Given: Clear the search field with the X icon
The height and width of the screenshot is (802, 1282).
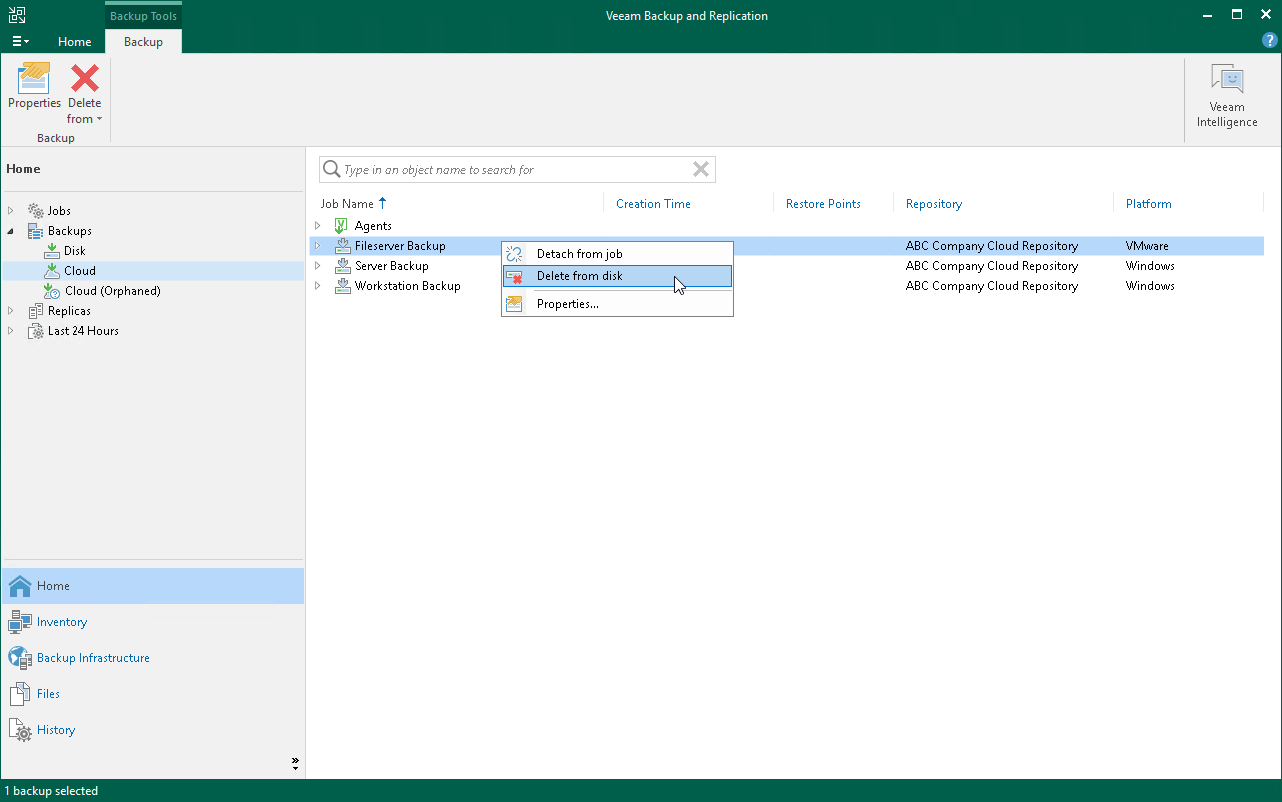Looking at the screenshot, I should (700, 169).
